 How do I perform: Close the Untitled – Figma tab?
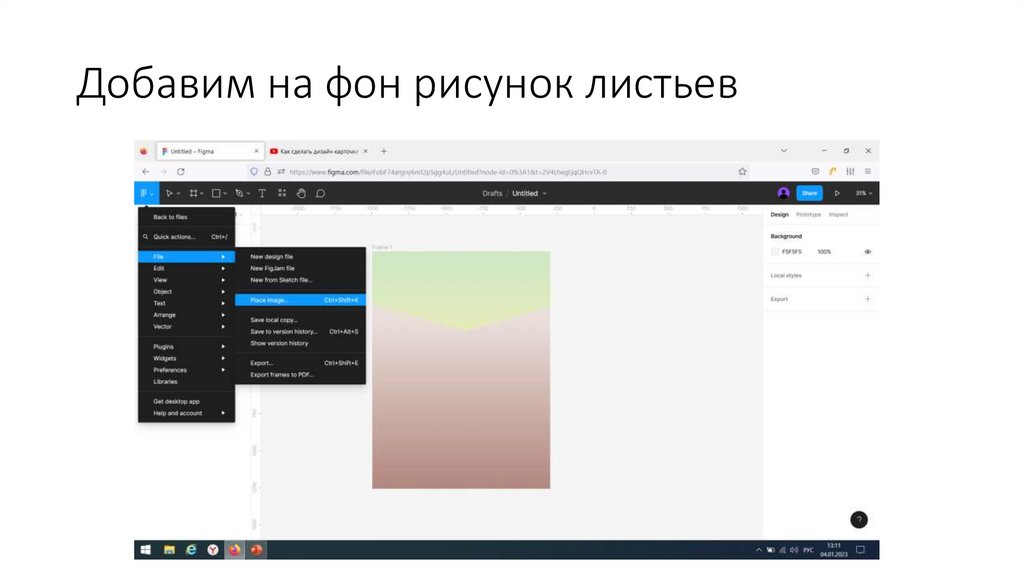[x=256, y=151]
